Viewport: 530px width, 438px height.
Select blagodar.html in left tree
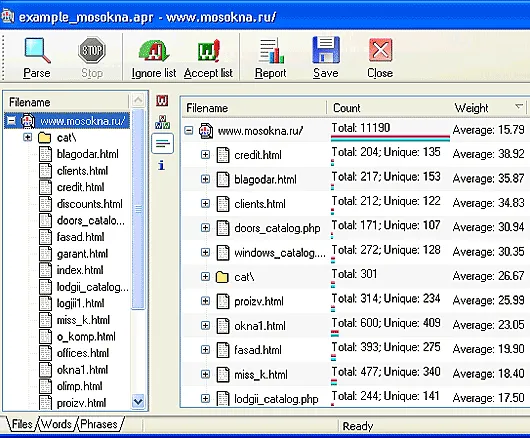[88, 154]
